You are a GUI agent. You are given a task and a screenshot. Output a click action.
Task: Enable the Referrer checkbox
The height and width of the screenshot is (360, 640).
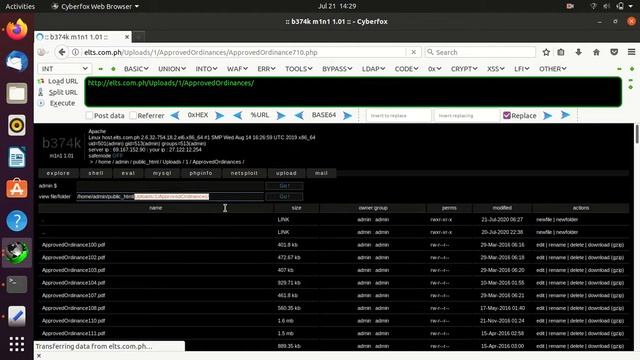pos(133,116)
